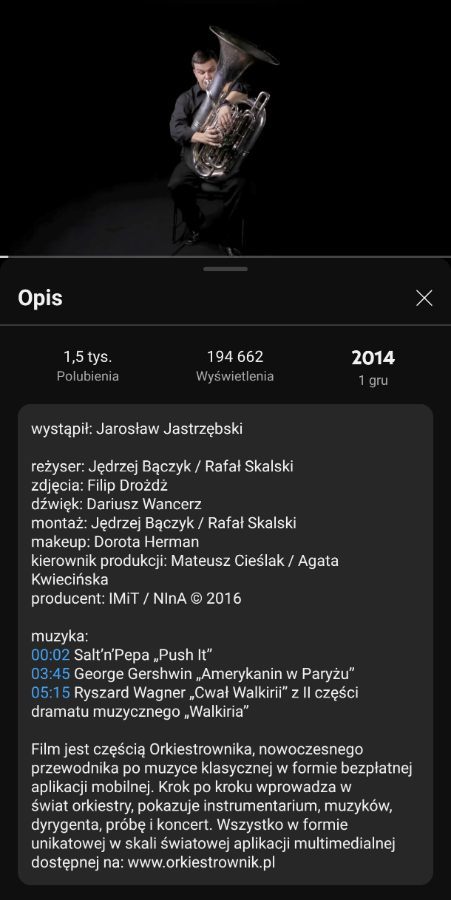This screenshot has height=900, width=451.
Task: Tap the producent: IMiT / NInA line
Action: coord(136,599)
